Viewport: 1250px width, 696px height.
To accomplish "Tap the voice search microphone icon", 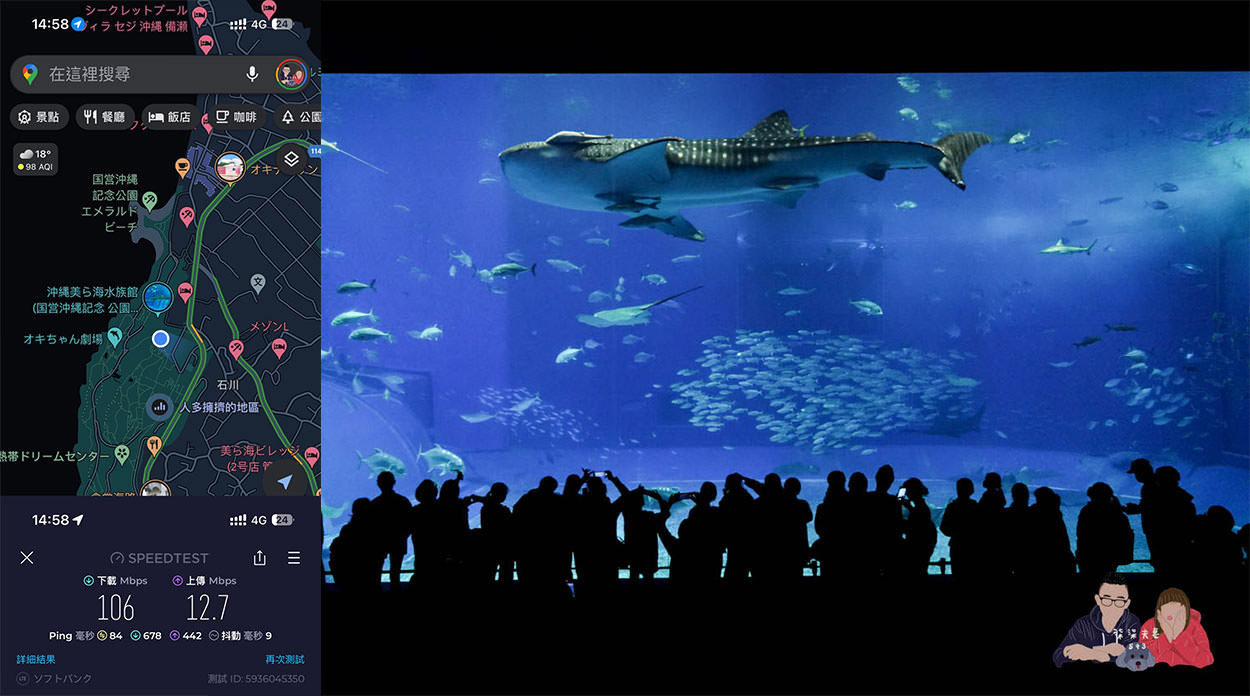I will (x=252, y=74).
